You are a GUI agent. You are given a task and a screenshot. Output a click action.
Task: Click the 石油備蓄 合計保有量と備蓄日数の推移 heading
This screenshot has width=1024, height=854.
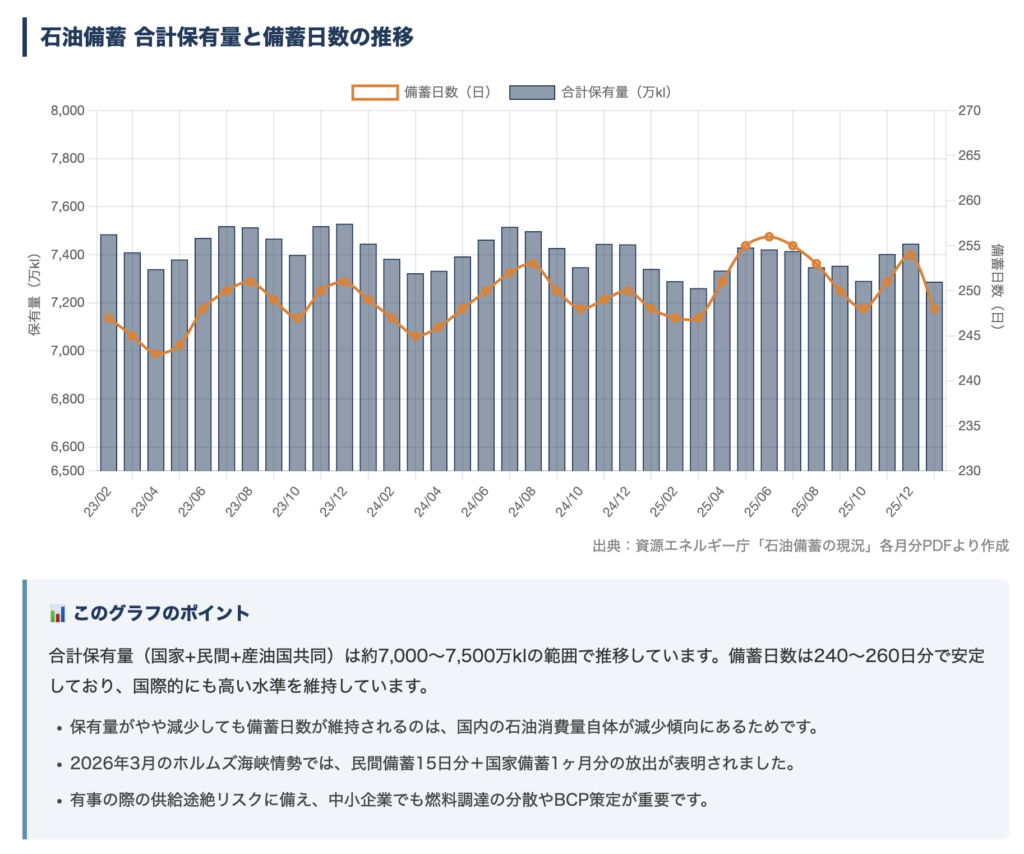point(226,37)
